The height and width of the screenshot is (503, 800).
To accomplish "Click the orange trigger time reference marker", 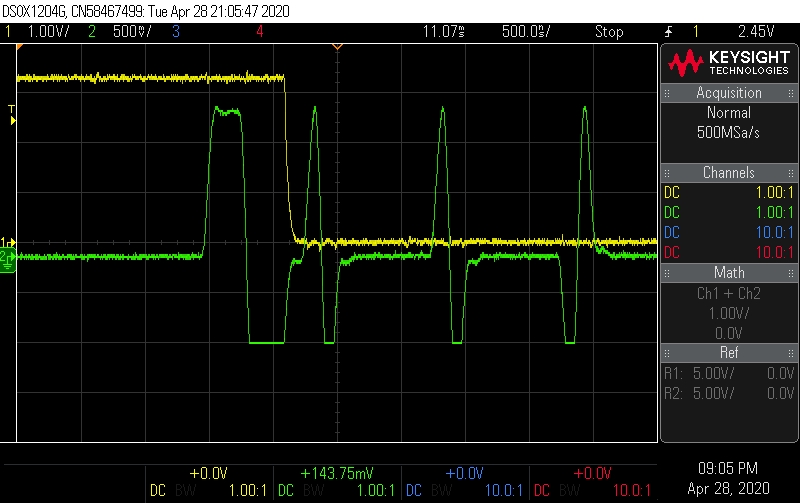I will pos(337,47).
